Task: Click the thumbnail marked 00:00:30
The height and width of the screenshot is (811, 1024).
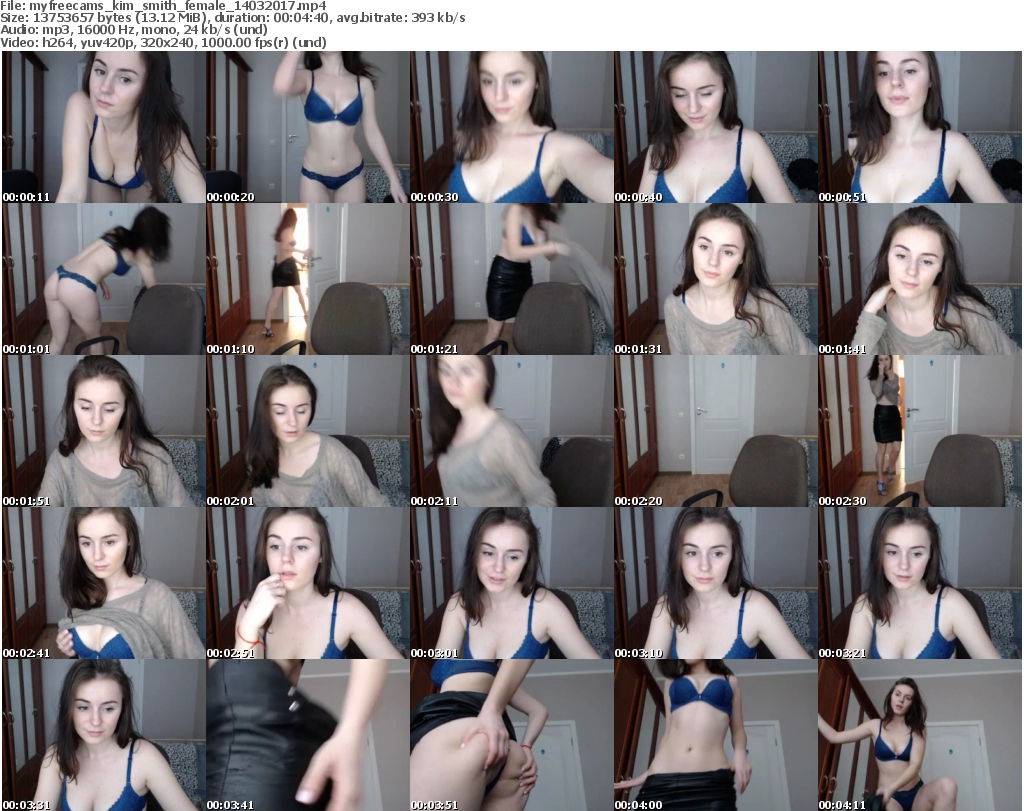Action: click(x=512, y=127)
